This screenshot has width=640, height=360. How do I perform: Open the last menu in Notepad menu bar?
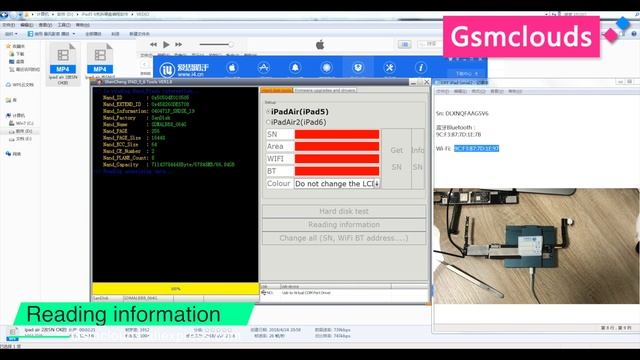[515, 91]
